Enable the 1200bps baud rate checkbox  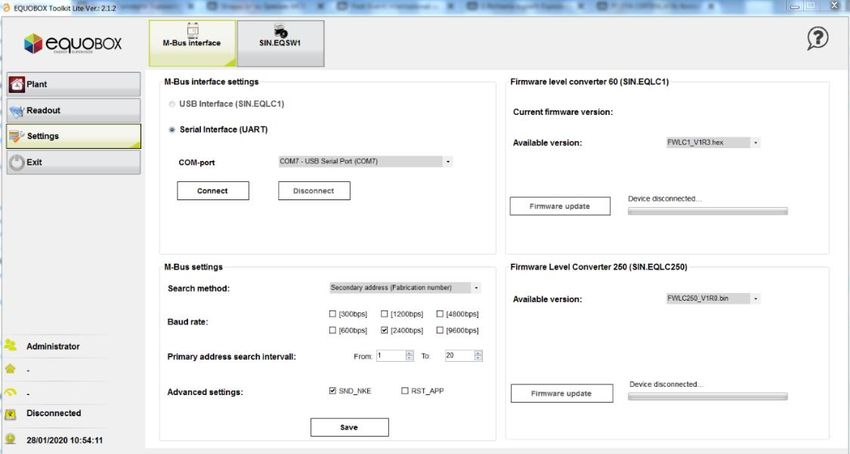[x=384, y=314]
